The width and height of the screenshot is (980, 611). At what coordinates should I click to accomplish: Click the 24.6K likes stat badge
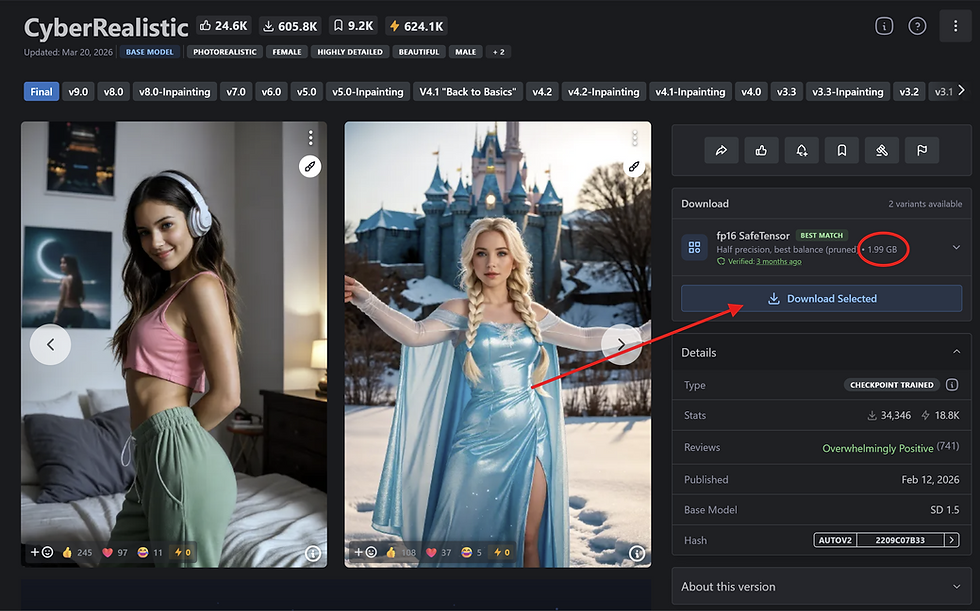click(223, 26)
